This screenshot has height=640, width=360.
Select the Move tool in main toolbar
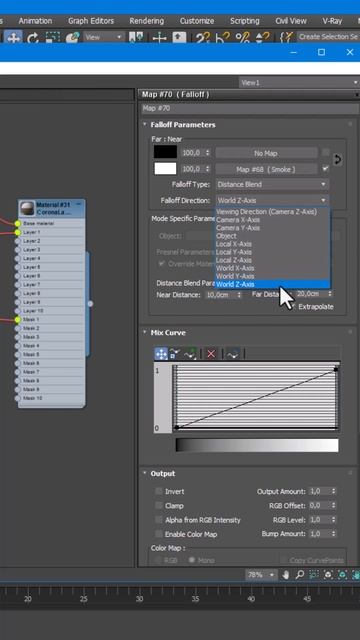(13, 38)
